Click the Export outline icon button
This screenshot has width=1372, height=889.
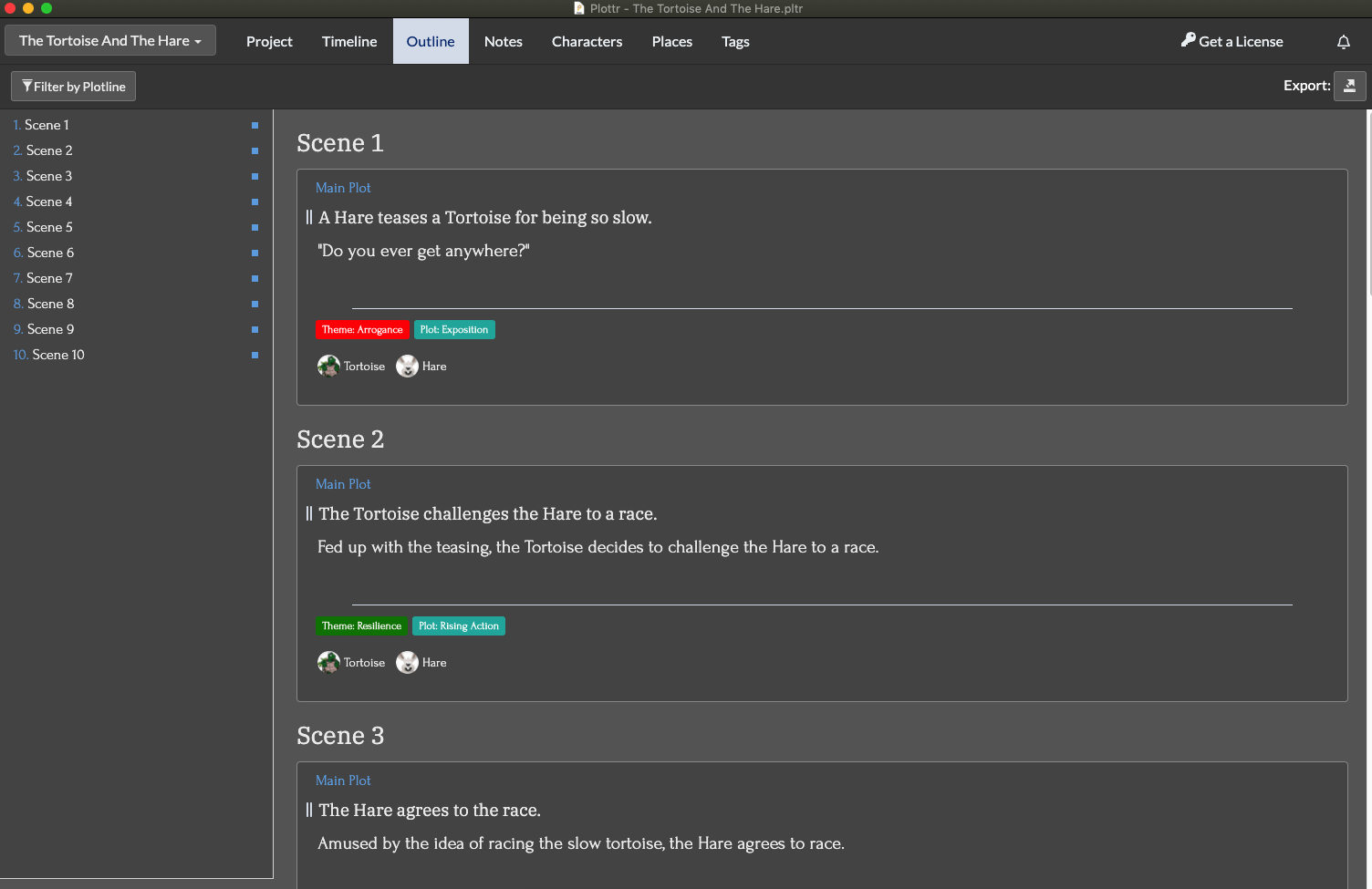pos(1349,86)
